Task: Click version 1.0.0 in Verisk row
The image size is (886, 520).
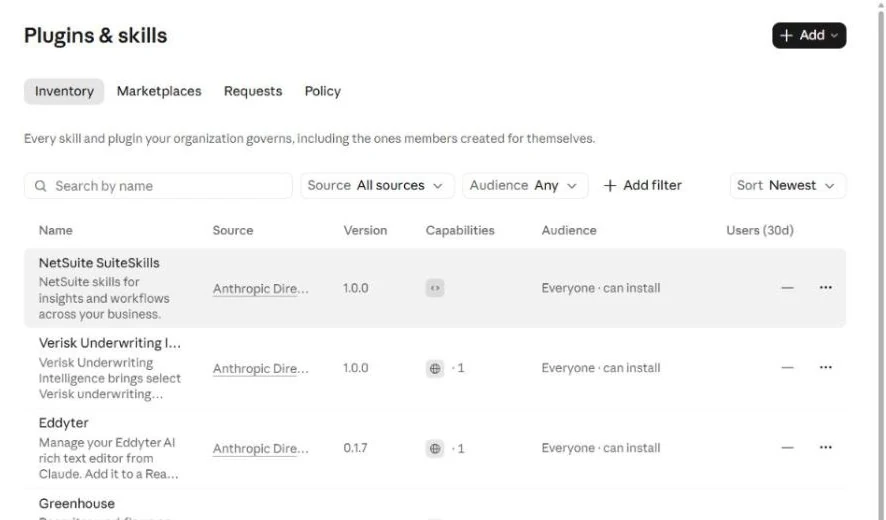Action: [x=355, y=368]
